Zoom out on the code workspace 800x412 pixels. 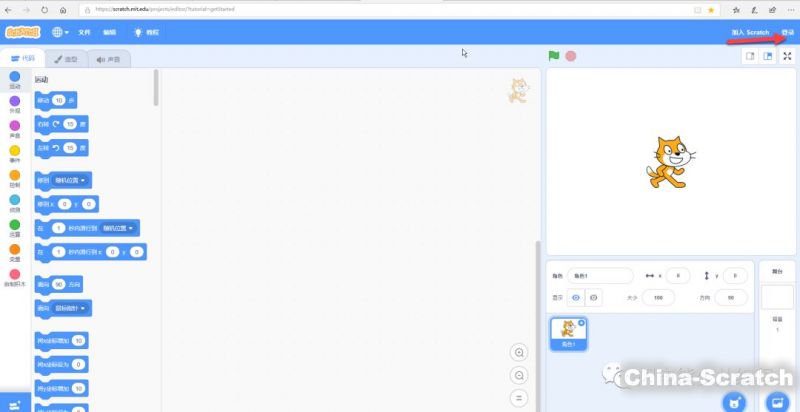[518, 375]
